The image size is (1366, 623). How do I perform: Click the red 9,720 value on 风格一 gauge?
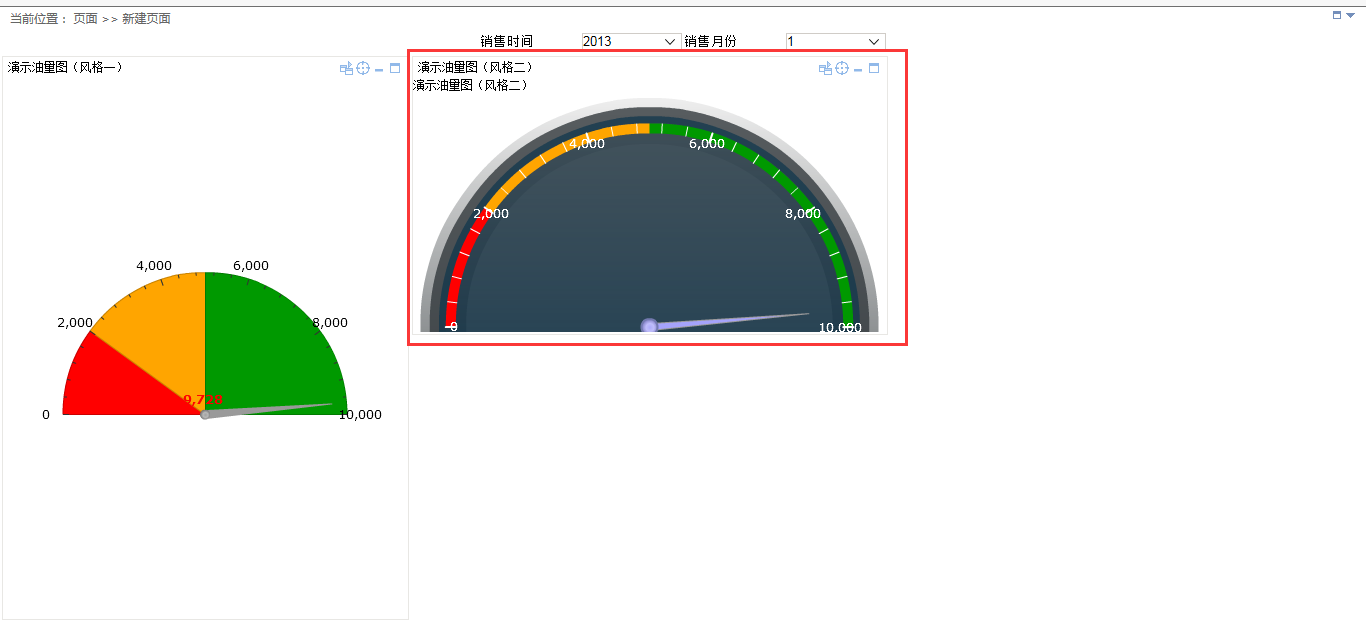coord(203,399)
